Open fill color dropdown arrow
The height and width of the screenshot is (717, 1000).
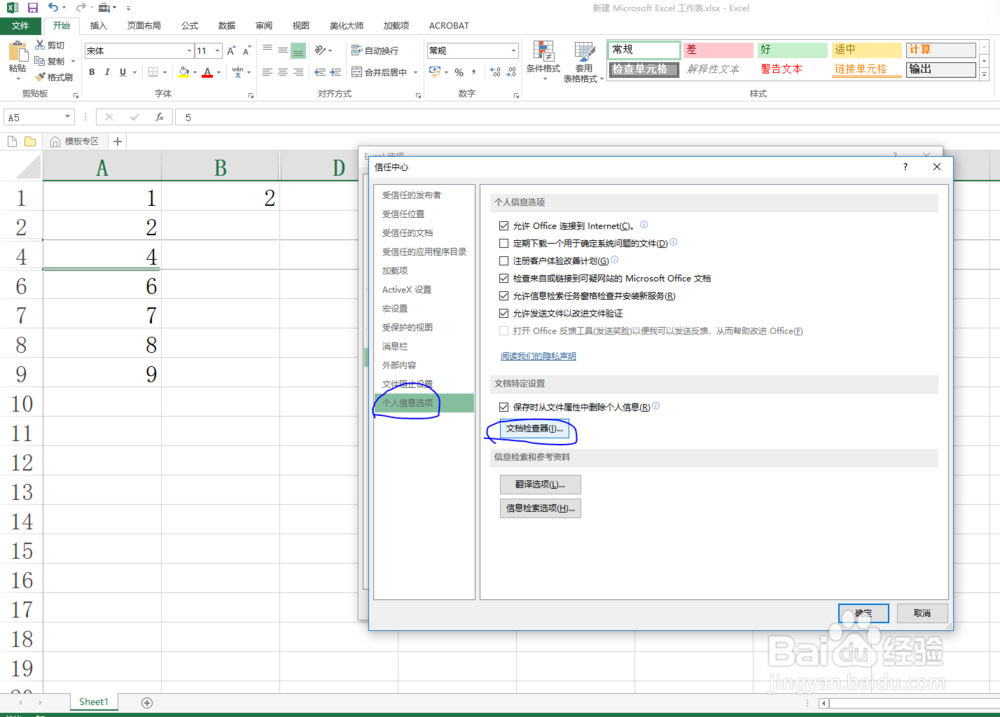pos(195,72)
